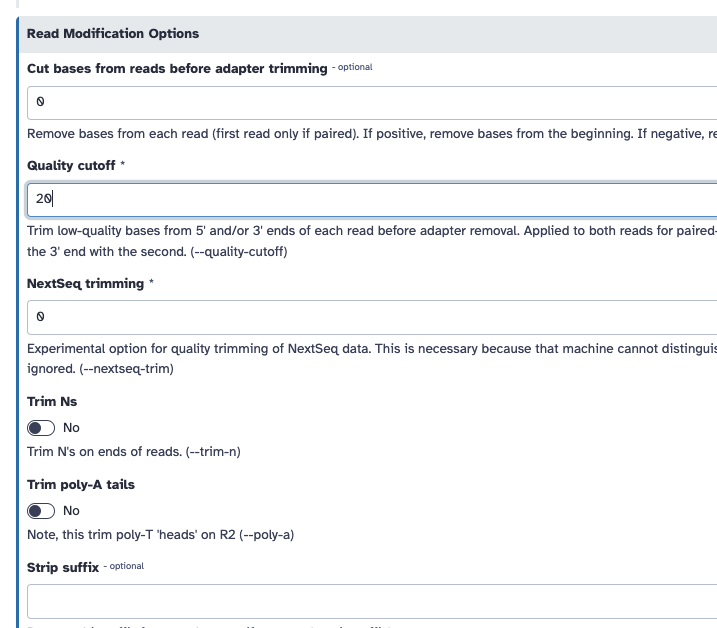Click the Trim poly-A tails heading label
Viewport: 717px width, 628px height.
(x=81, y=485)
